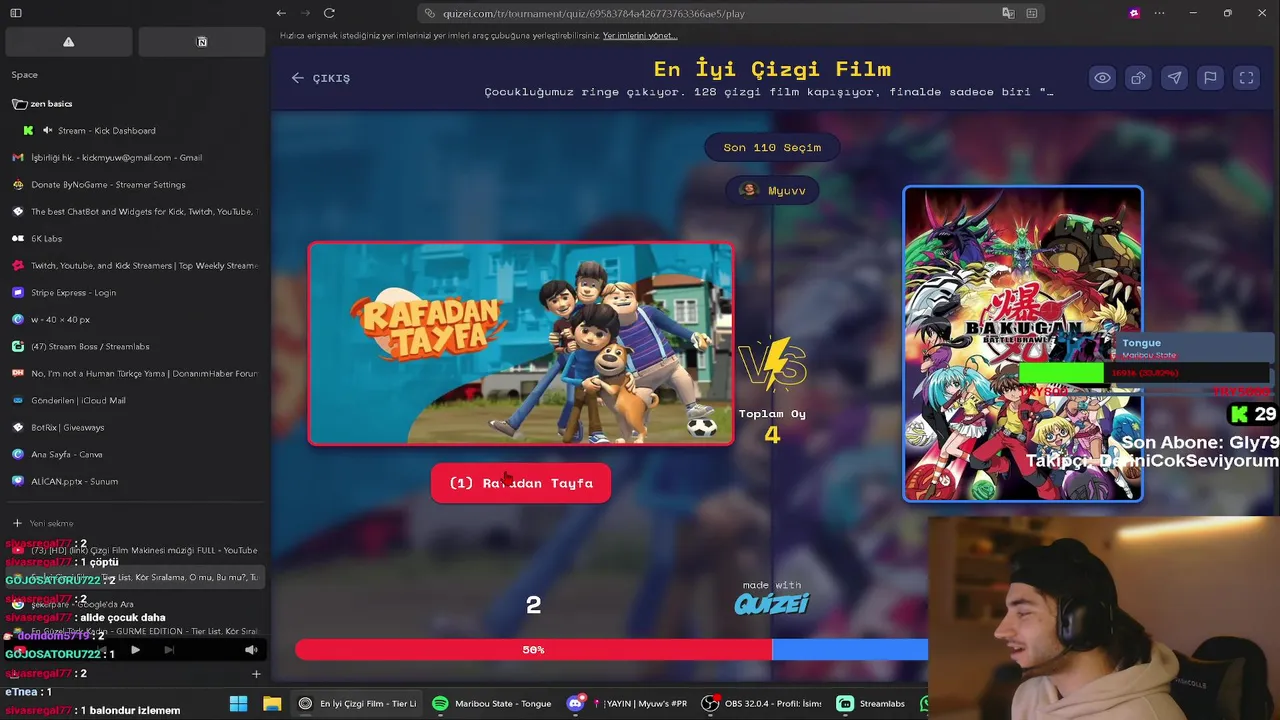
Task: Open the Stripe Express - Login tab
Action: [x=135, y=292]
